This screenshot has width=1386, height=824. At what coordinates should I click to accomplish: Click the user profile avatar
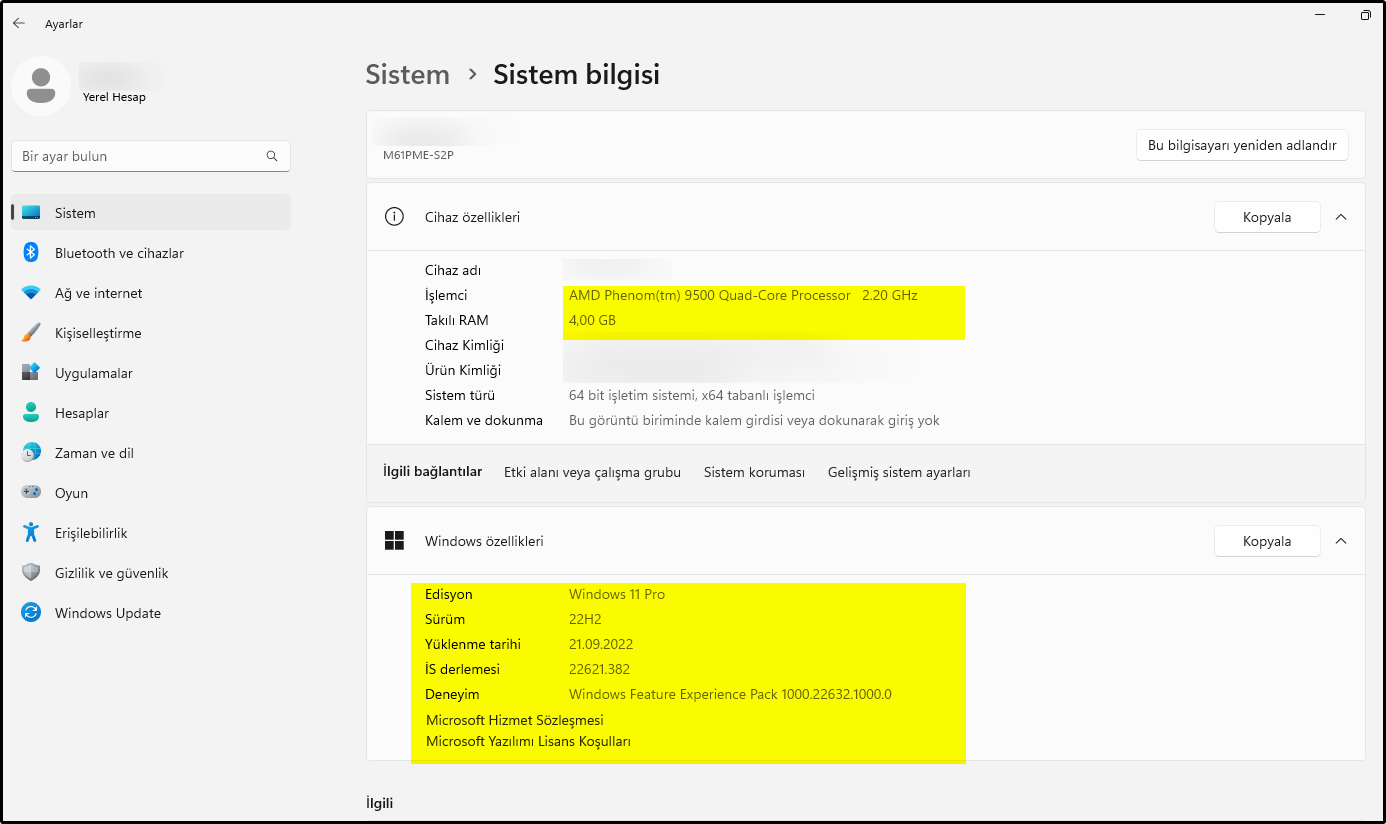[x=41, y=86]
